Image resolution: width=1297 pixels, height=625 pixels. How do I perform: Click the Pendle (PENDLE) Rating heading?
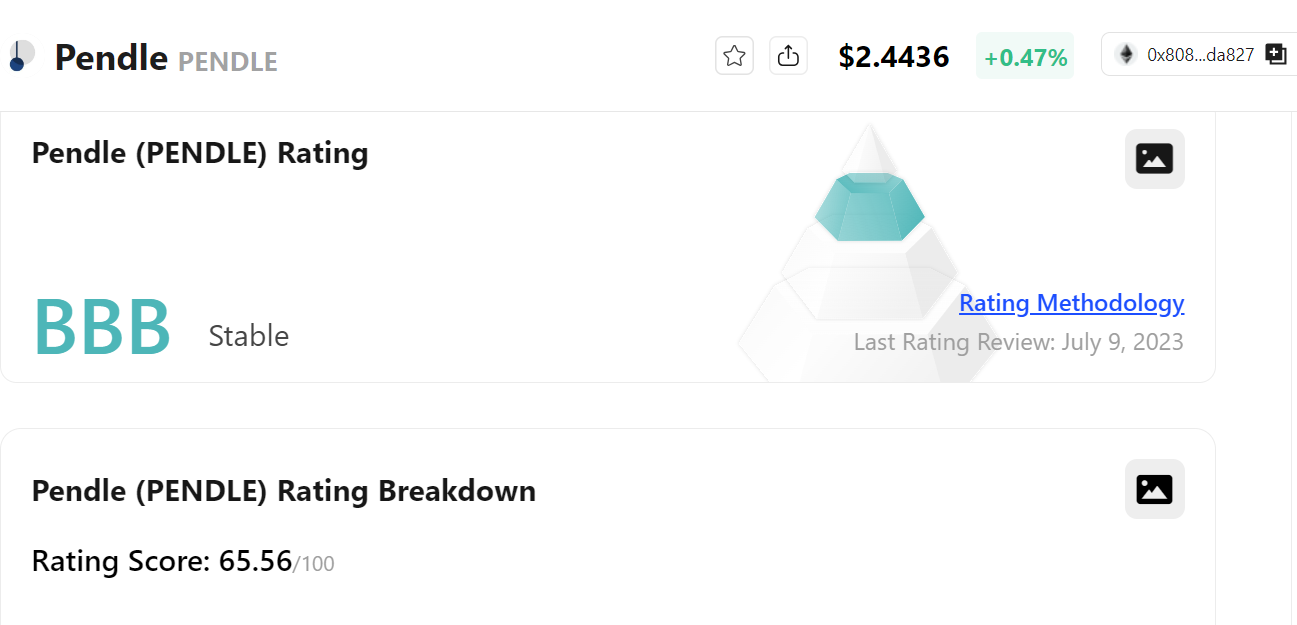(200, 154)
